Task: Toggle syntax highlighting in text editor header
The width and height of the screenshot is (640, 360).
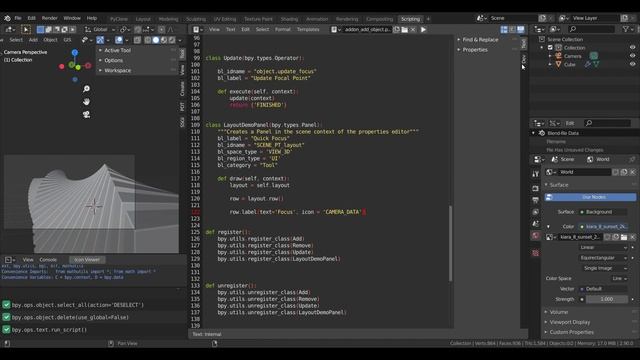Action: coord(520,29)
